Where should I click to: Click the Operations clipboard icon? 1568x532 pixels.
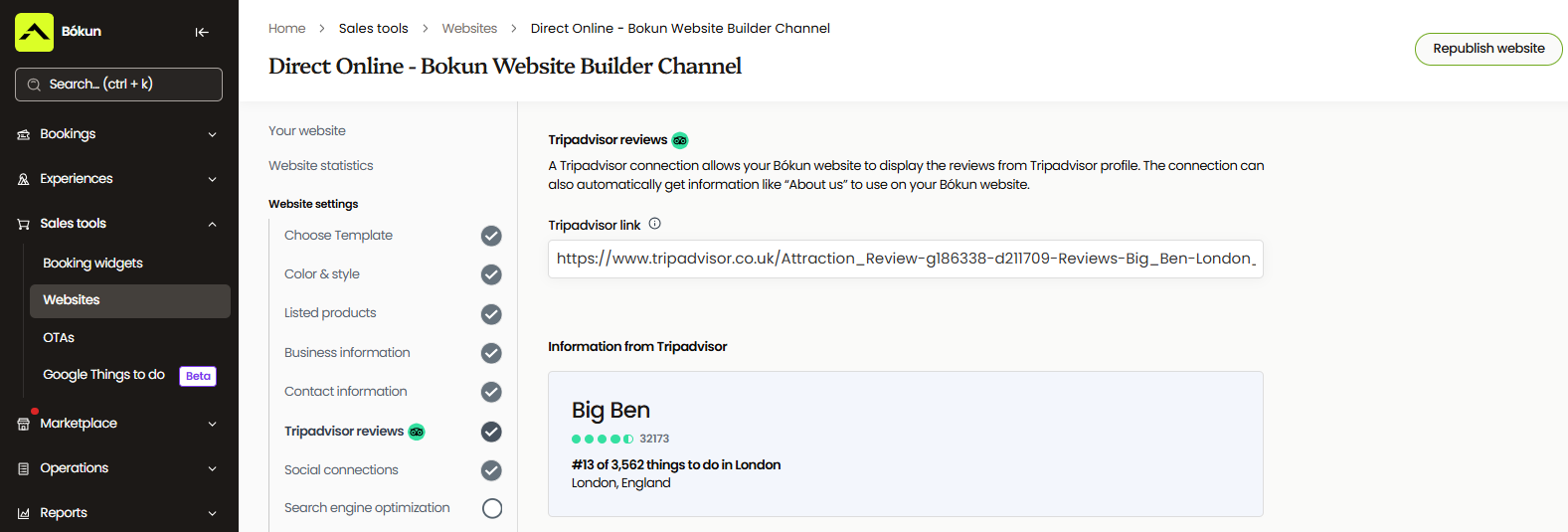point(24,468)
